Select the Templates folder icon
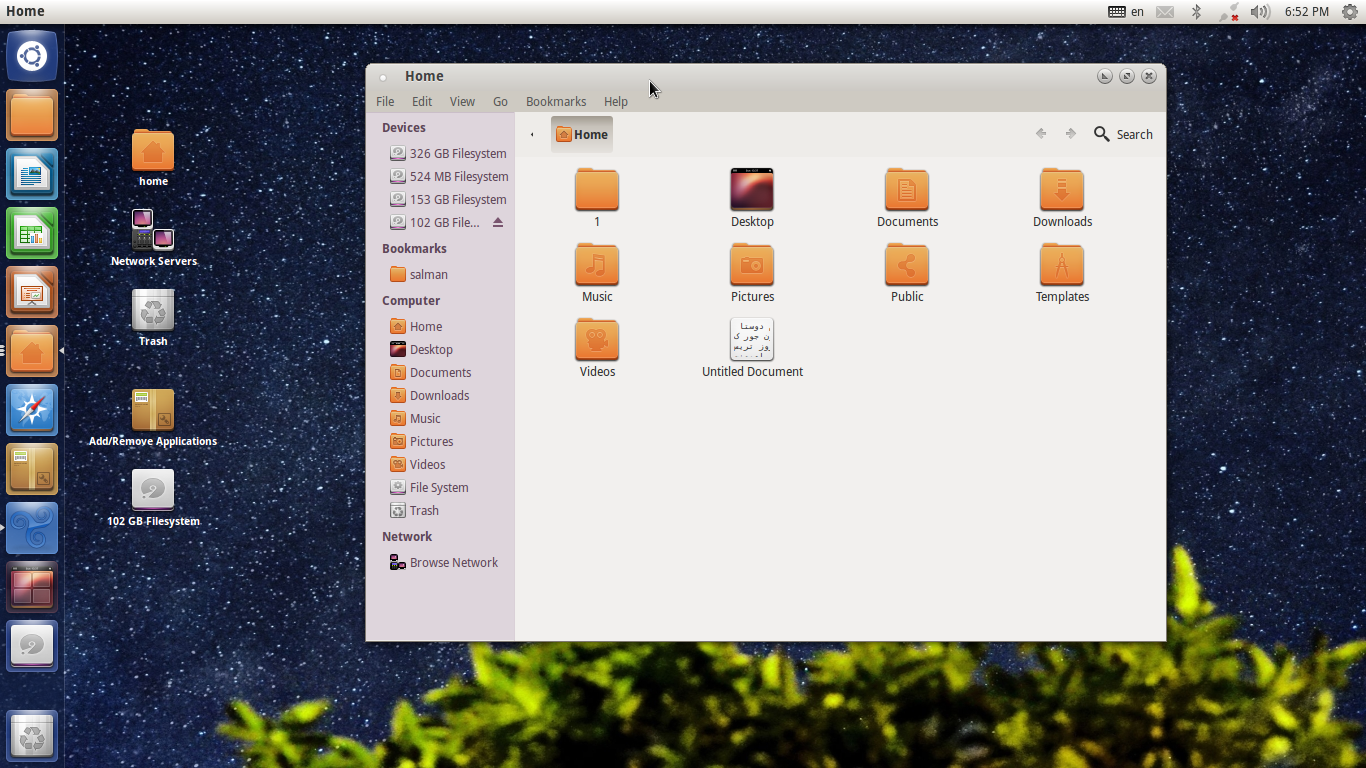This screenshot has height=768, width=1366. 1061,265
